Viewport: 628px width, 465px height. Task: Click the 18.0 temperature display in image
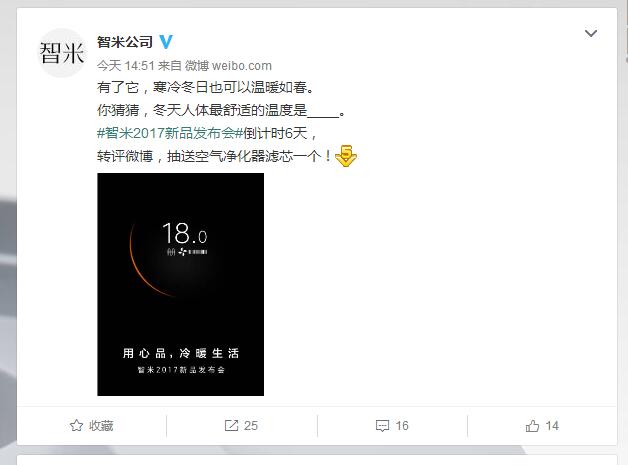point(185,233)
